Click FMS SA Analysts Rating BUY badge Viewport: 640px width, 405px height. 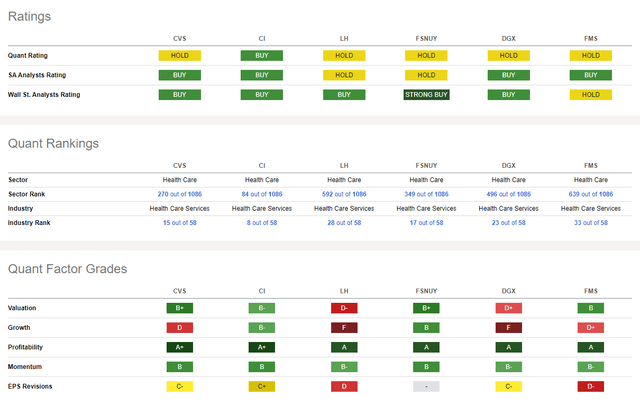(591, 75)
